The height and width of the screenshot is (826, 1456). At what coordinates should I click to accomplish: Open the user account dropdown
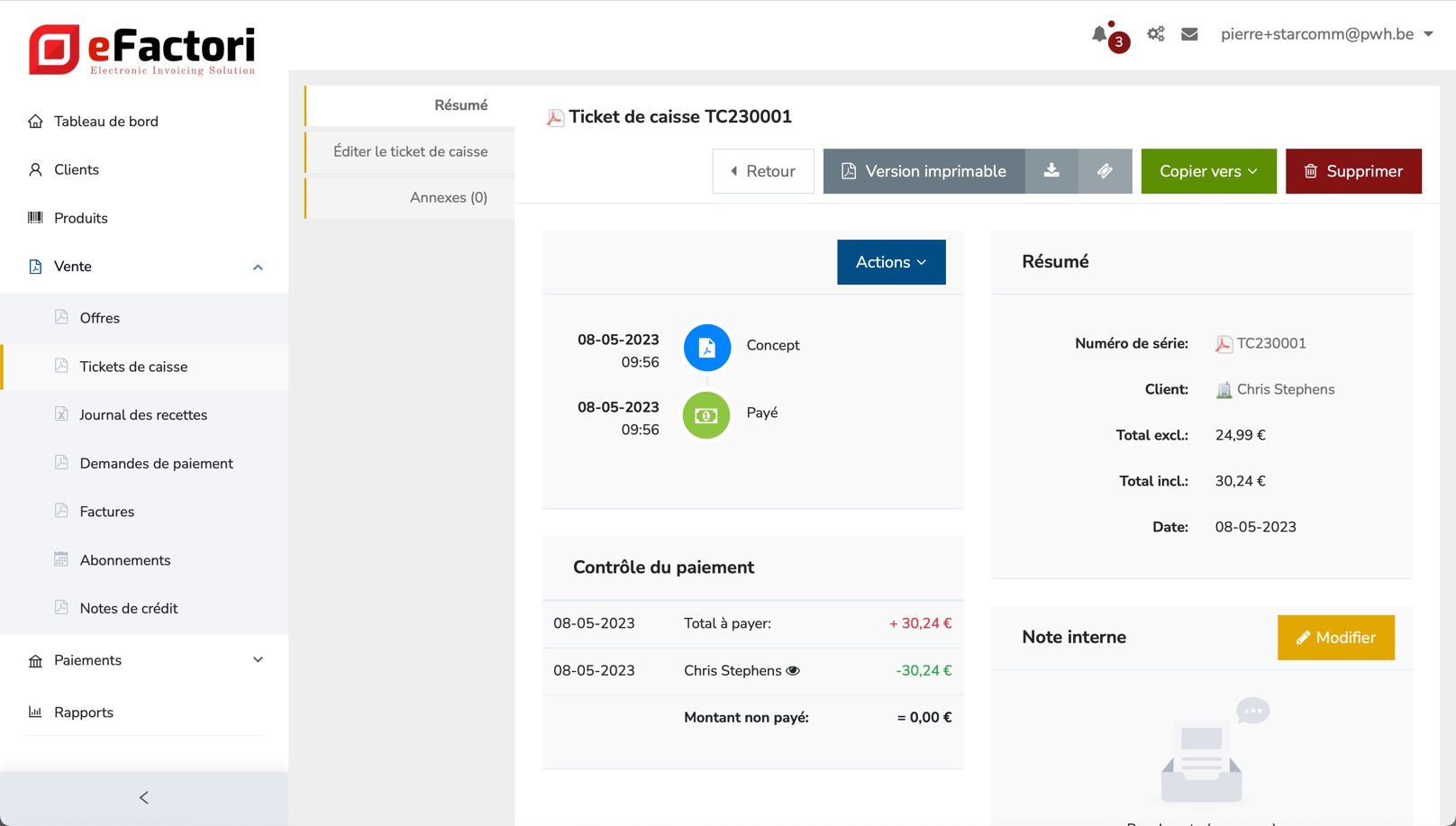coord(1326,34)
